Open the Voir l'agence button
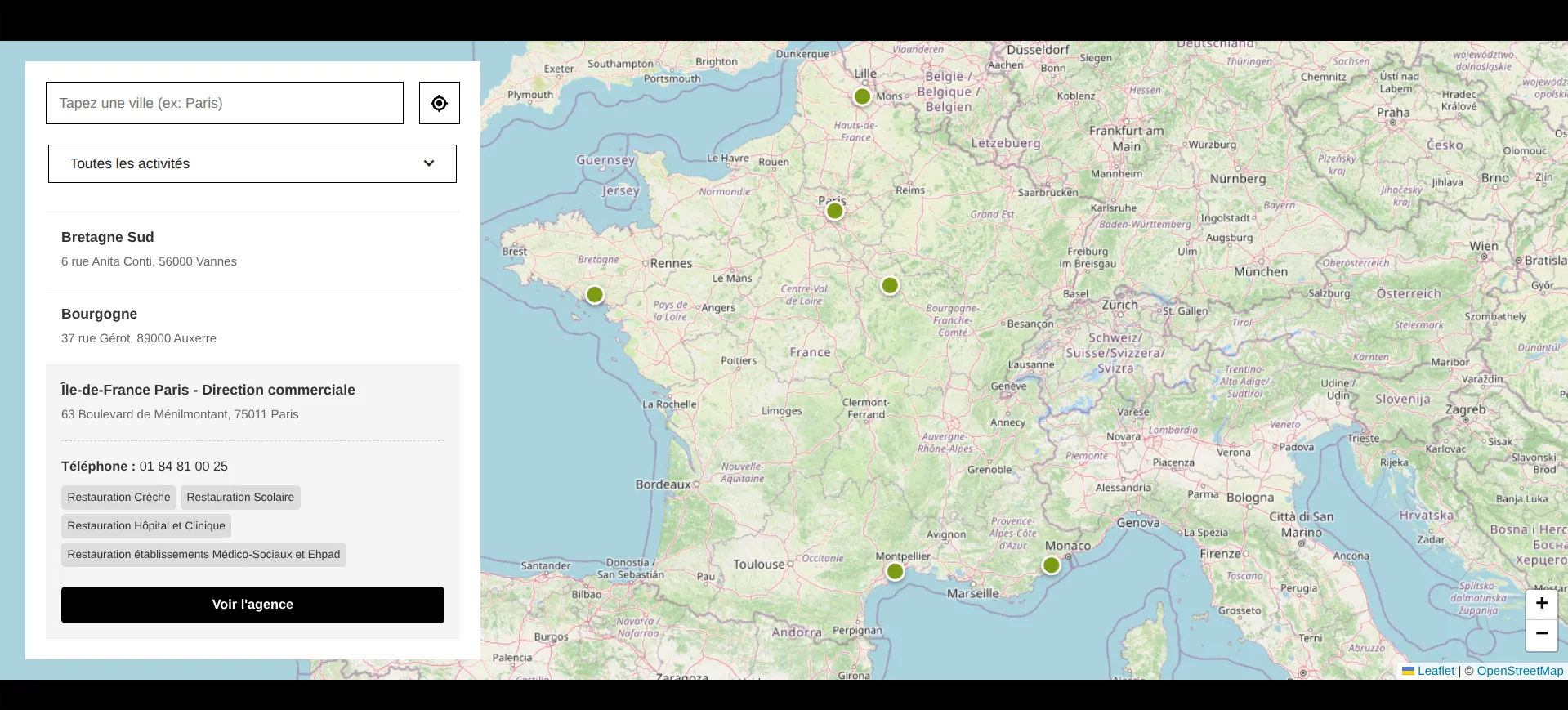The image size is (1568, 710). click(x=252, y=605)
